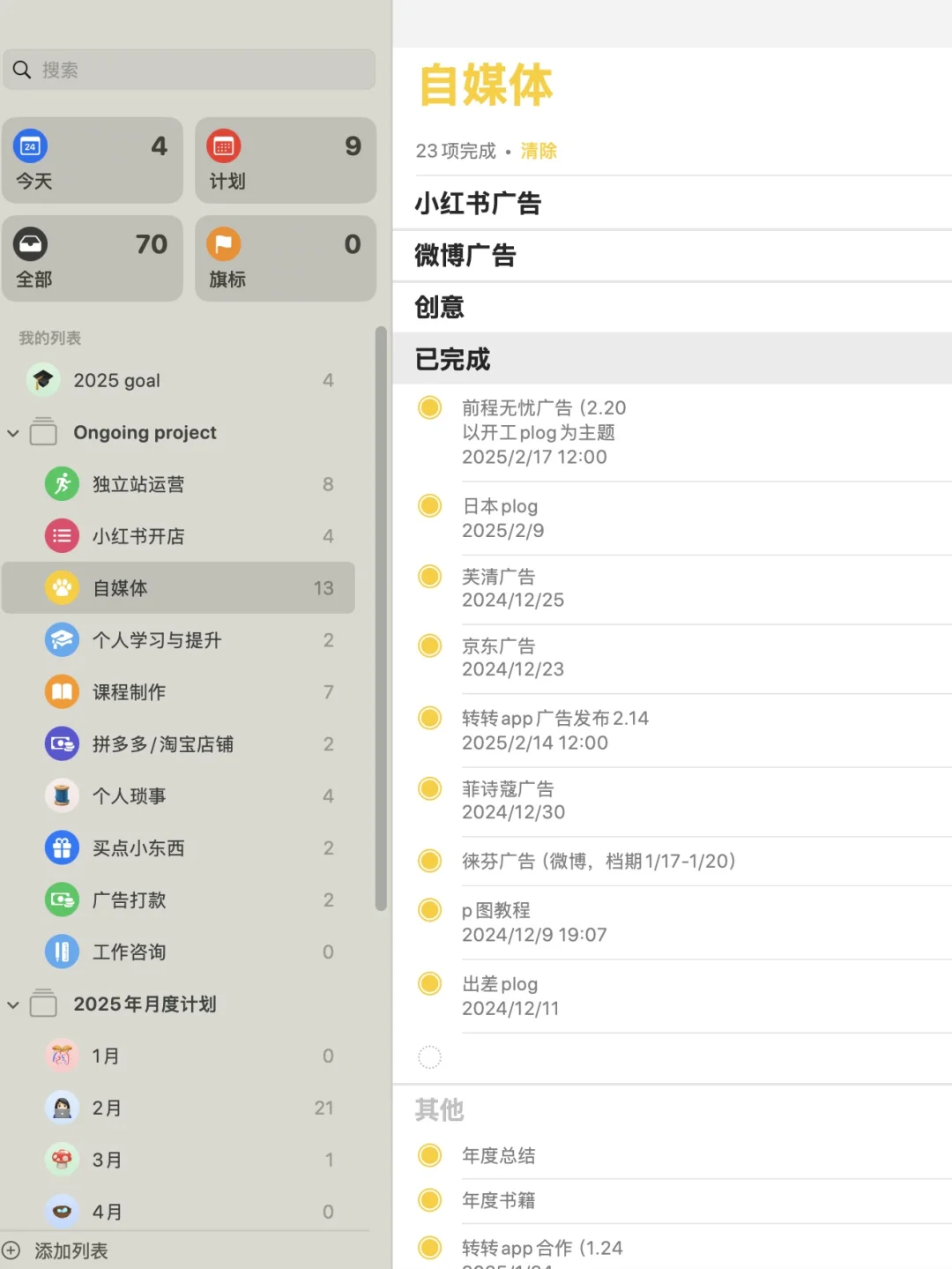Select the 个人学习与提升 blue icon
Viewport: 952px width, 1269px height.
click(x=62, y=640)
